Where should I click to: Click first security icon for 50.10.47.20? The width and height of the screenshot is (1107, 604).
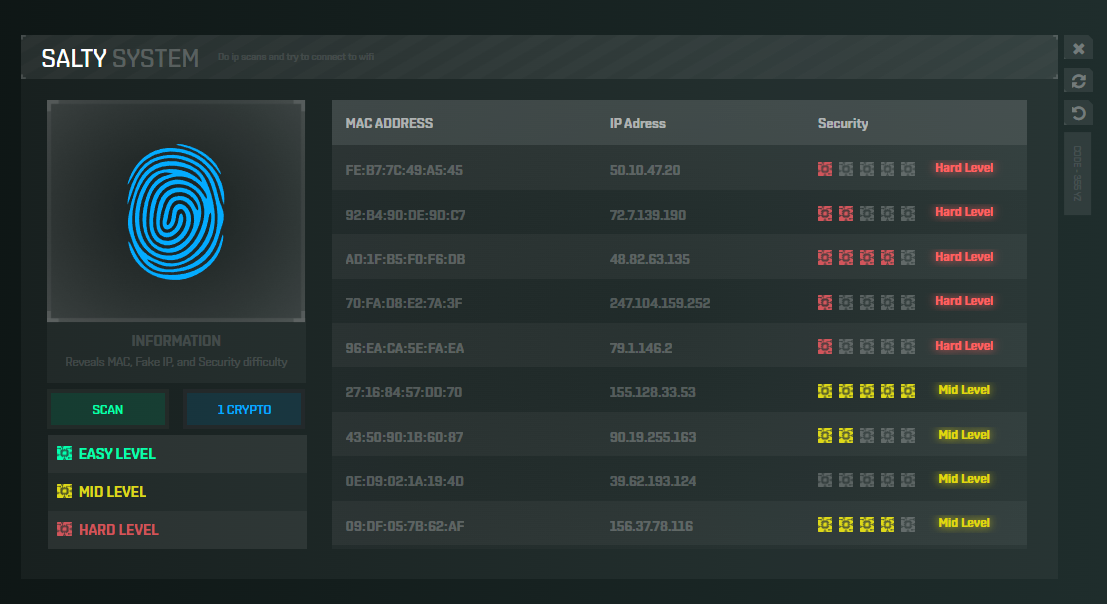825,169
